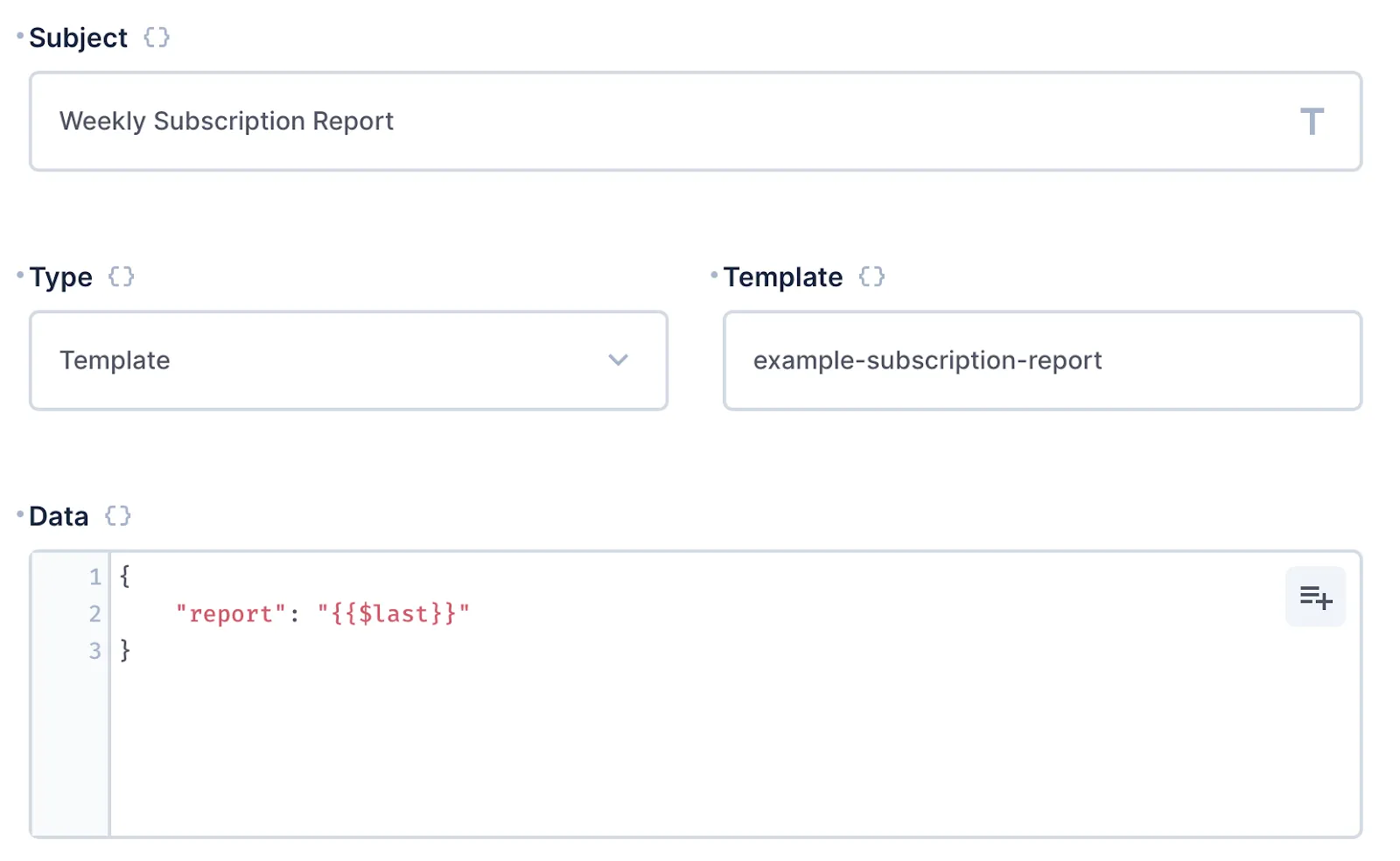The width and height of the screenshot is (1400, 861).
Task: Click the expression icon beside Template label
Action: click(871, 276)
